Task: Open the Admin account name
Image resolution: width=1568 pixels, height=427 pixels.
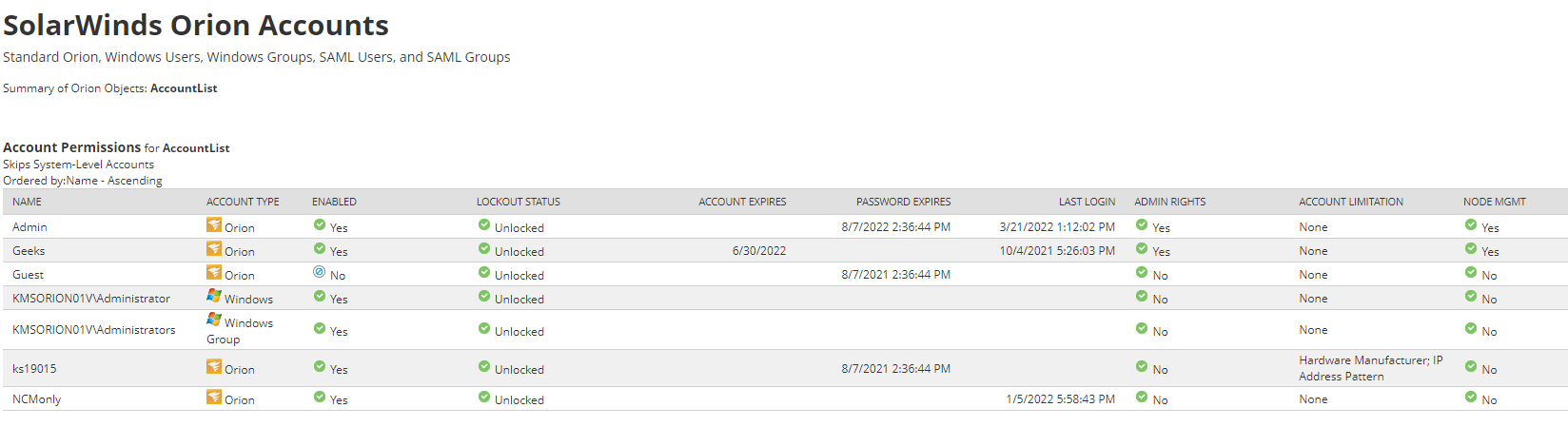Action: (29, 227)
